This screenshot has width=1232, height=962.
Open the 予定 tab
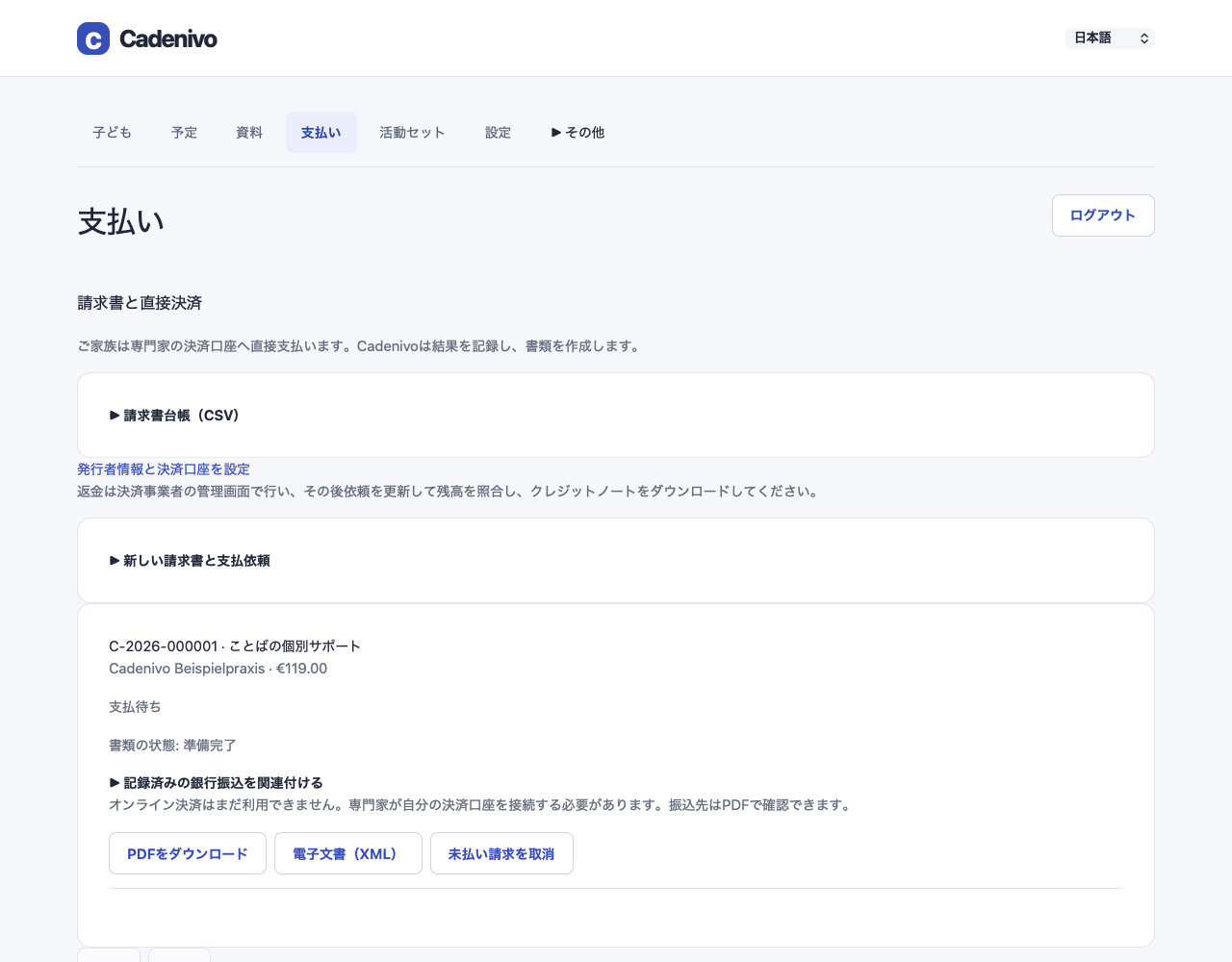pyautogui.click(x=184, y=133)
